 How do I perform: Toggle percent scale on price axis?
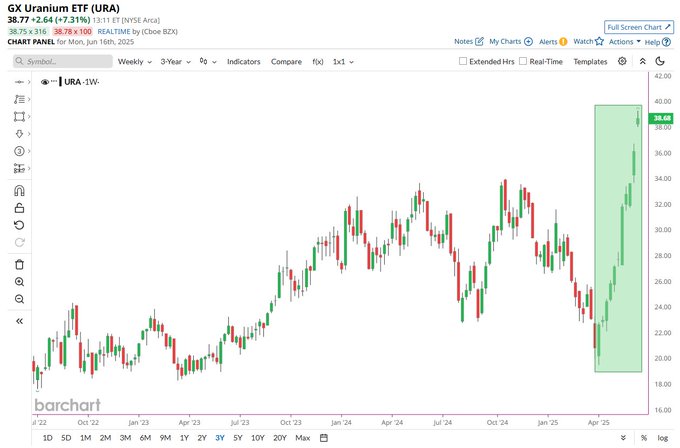(644, 438)
